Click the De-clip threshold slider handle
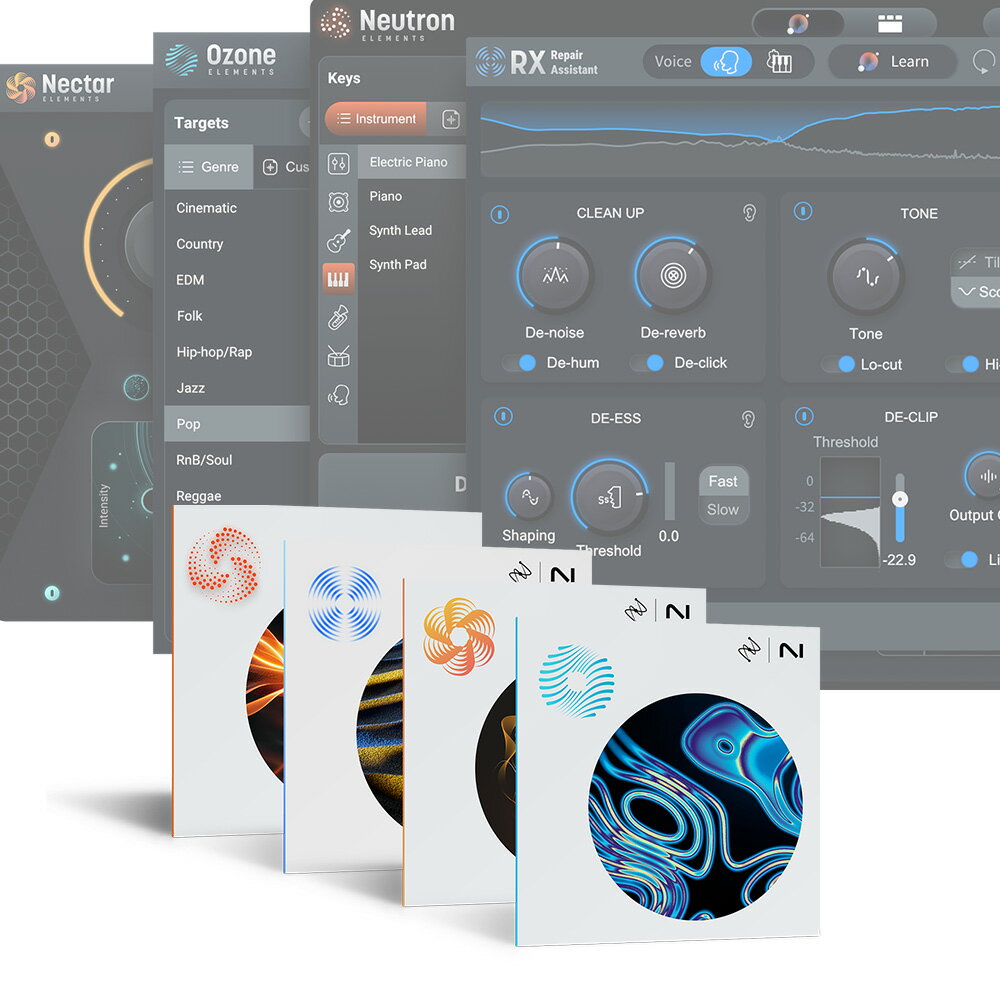Image resolution: width=1000 pixels, height=1000 pixels. point(900,499)
